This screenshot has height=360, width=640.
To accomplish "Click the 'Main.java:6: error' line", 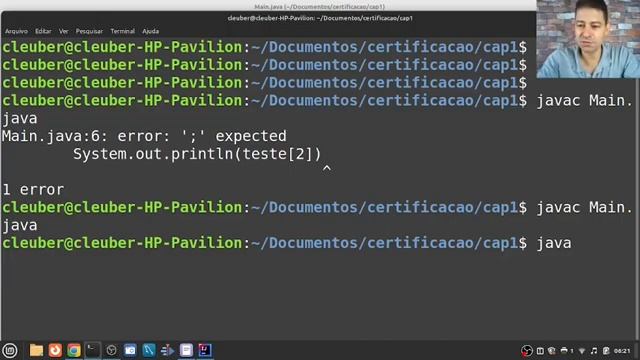I will [x=144, y=136].
